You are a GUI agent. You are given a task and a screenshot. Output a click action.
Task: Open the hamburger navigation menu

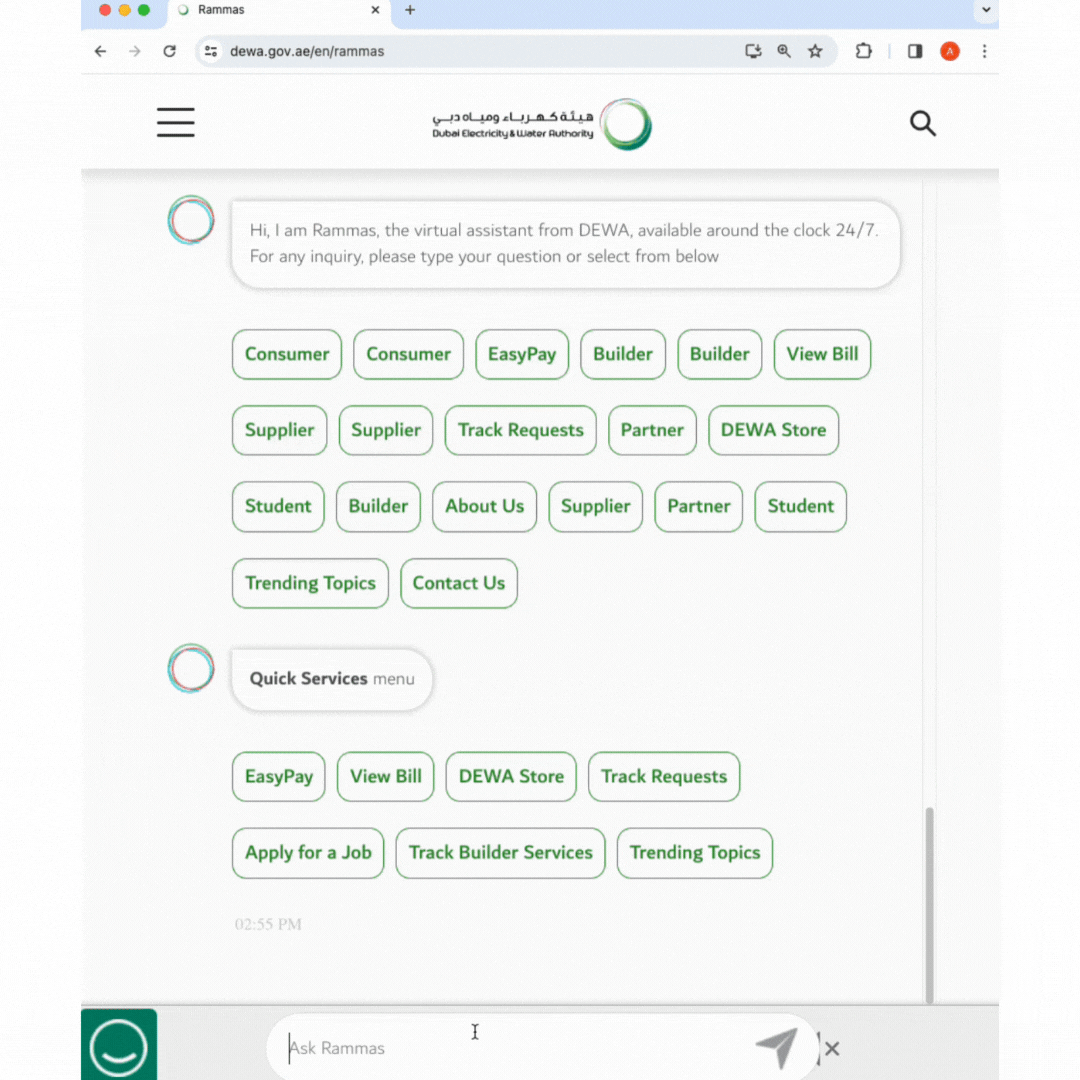coord(176,123)
